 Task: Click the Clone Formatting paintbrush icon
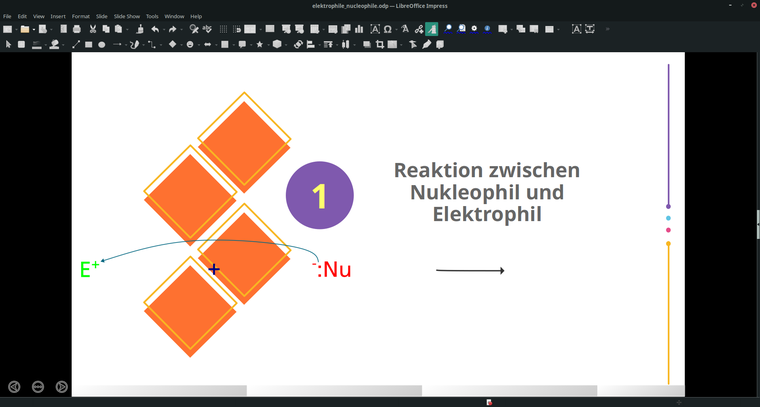click(140, 29)
